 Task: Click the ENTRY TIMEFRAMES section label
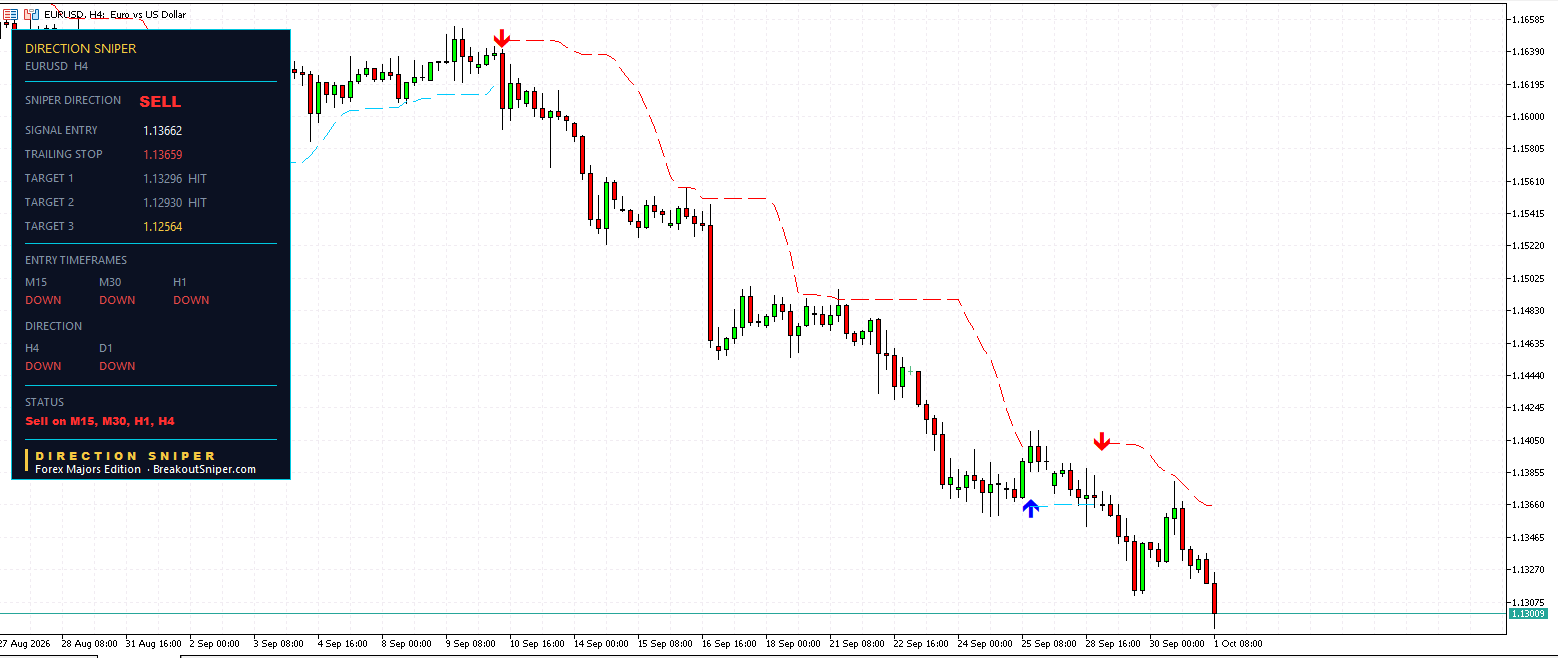point(76,260)
